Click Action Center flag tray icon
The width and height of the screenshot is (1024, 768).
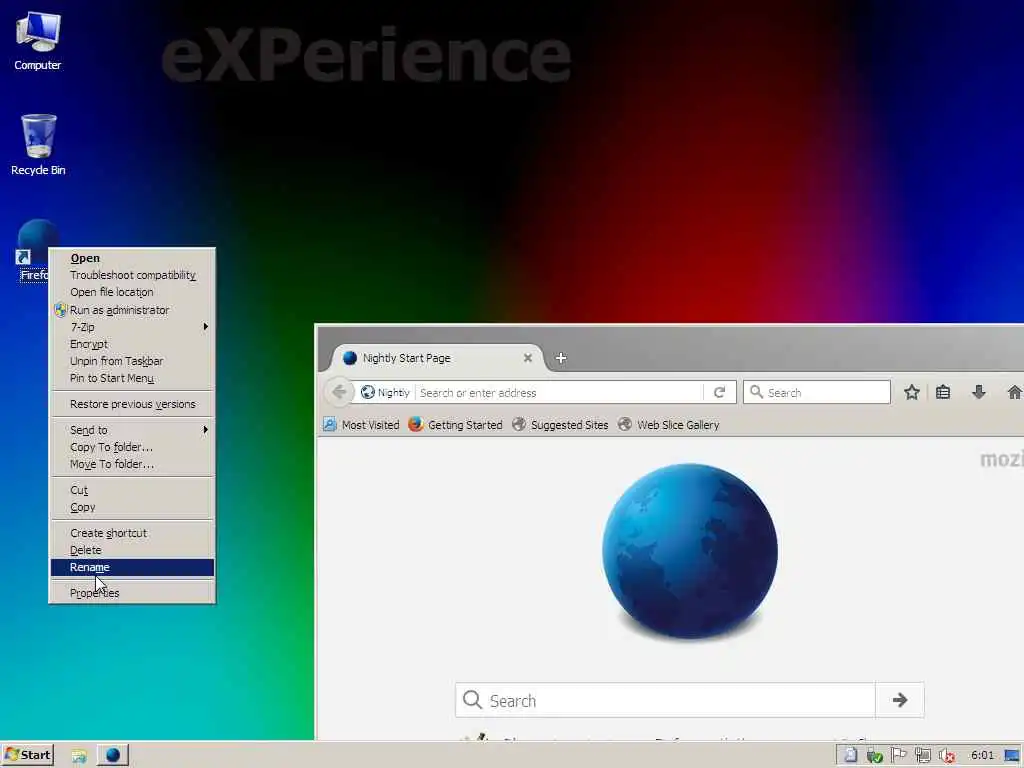[x=899, y=756]
